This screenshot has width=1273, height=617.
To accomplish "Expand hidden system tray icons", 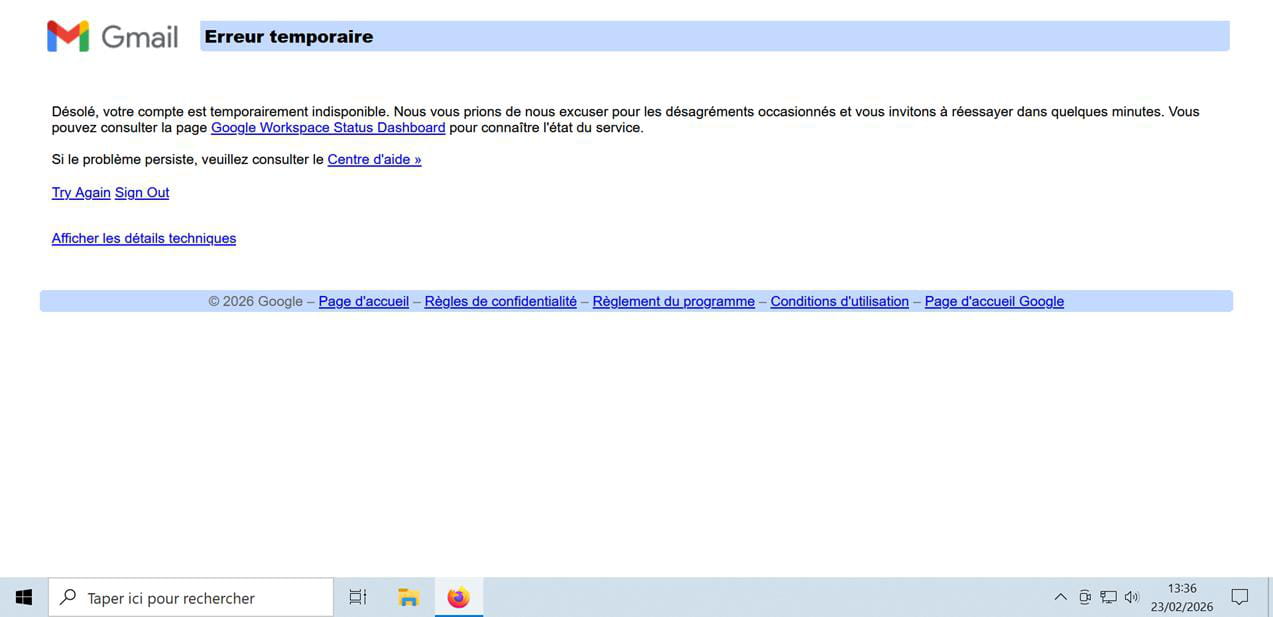I will (x=1060, y=597).
